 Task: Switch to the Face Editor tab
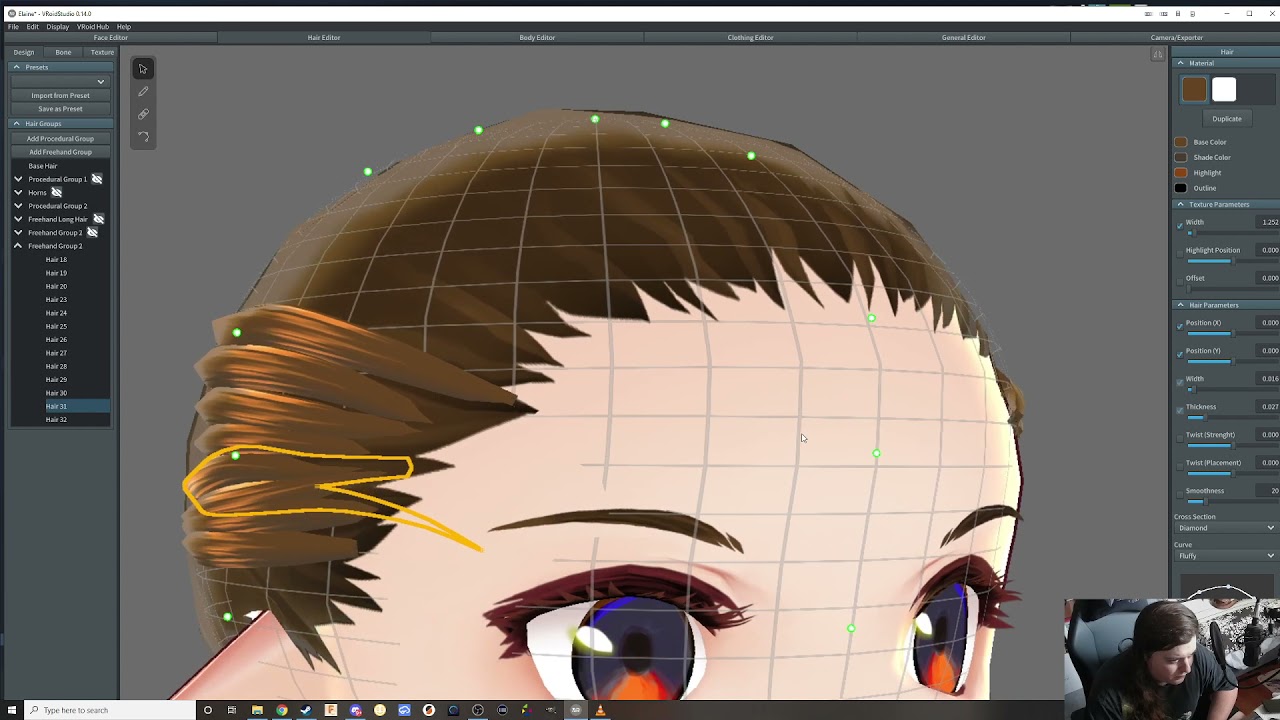110,38
